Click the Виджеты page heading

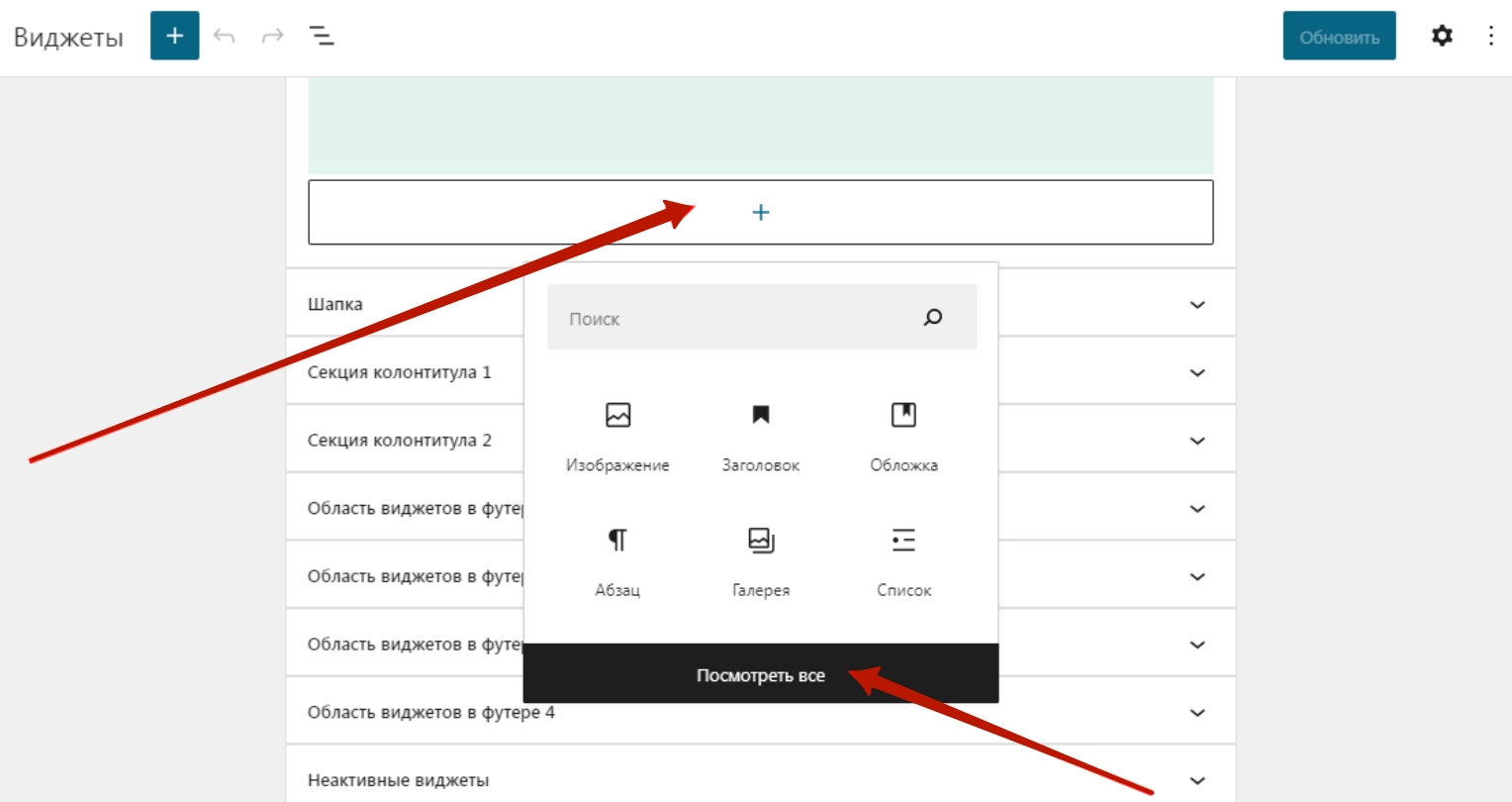tap(68, 38)
